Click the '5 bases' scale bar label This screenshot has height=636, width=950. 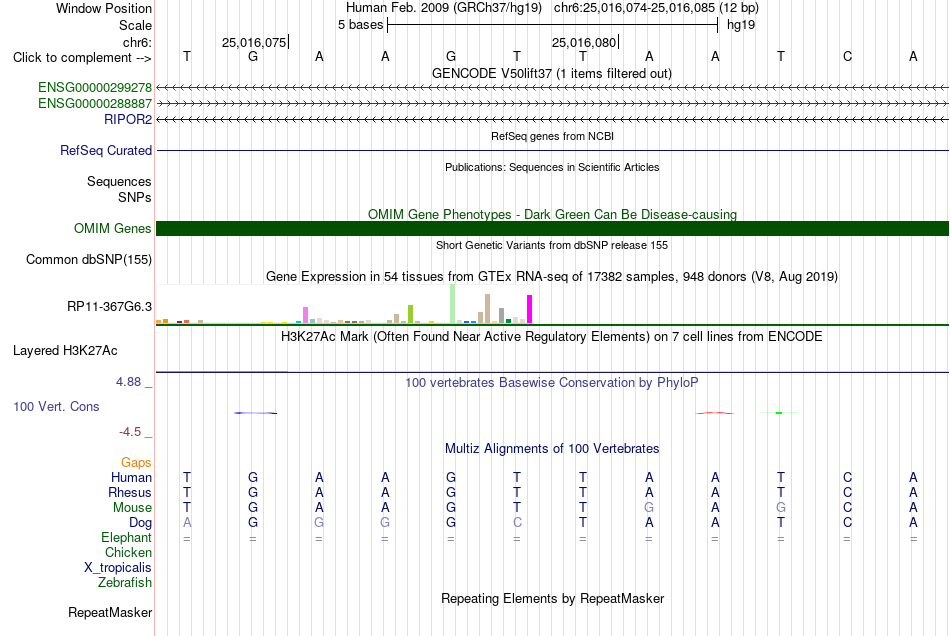pyautogui.click(x=360, y=25)
